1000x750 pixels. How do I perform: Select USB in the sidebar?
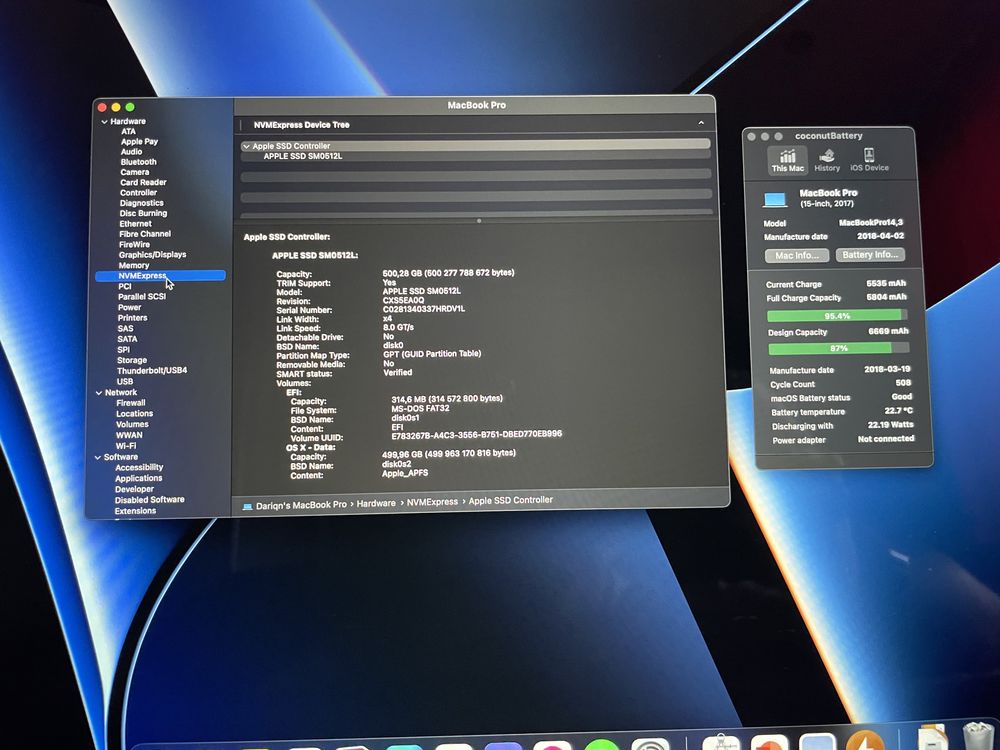pos(124,381)
